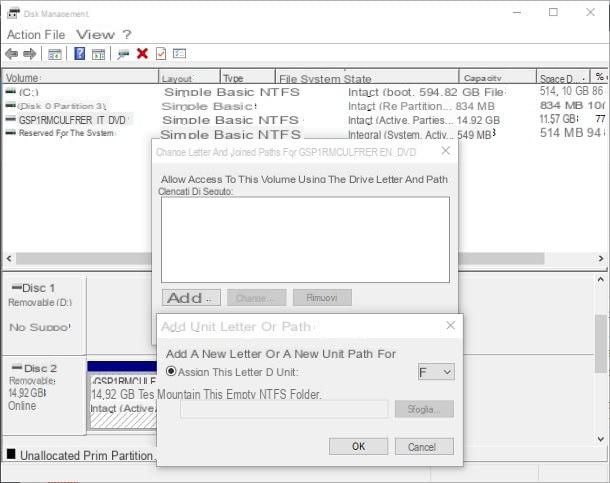The width and height of the screenshot is (610, 483).
Task: Click the Disk Management title bar app icon
Action: [13, 13]
